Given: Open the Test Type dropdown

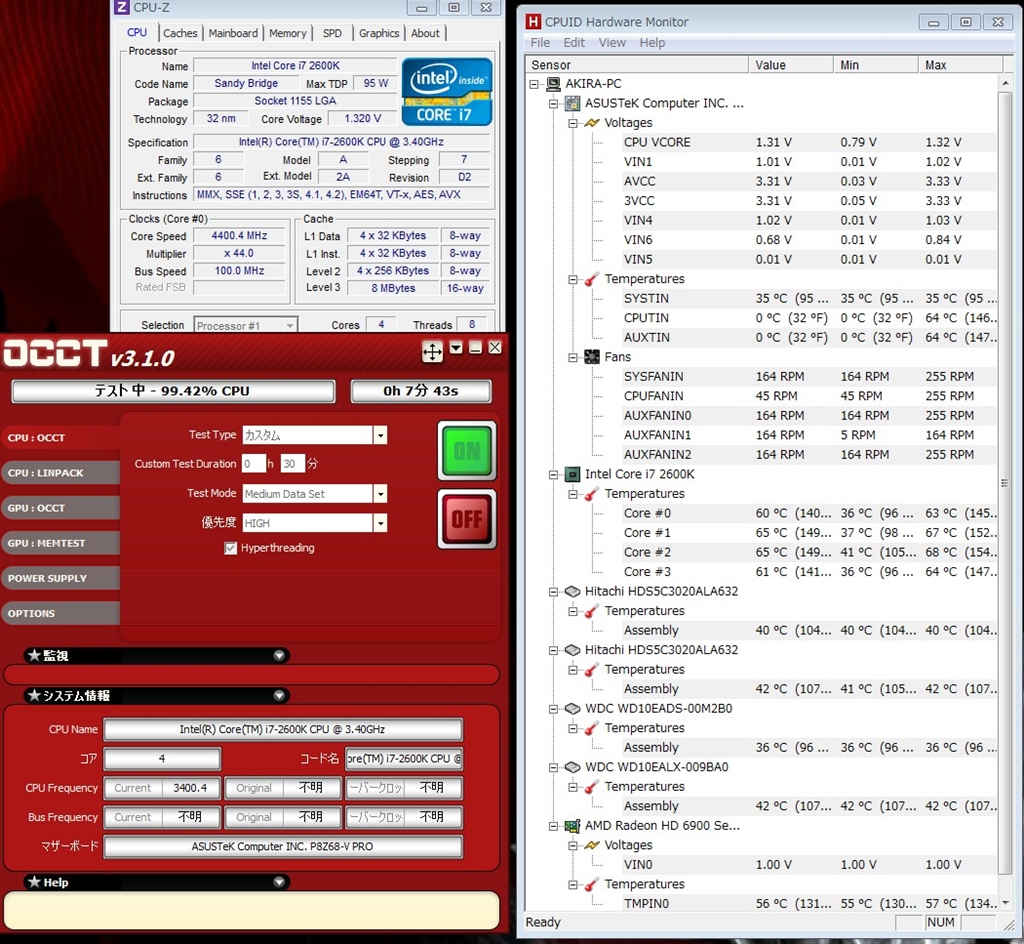Looking at the screenshot, I should [380, 435].
